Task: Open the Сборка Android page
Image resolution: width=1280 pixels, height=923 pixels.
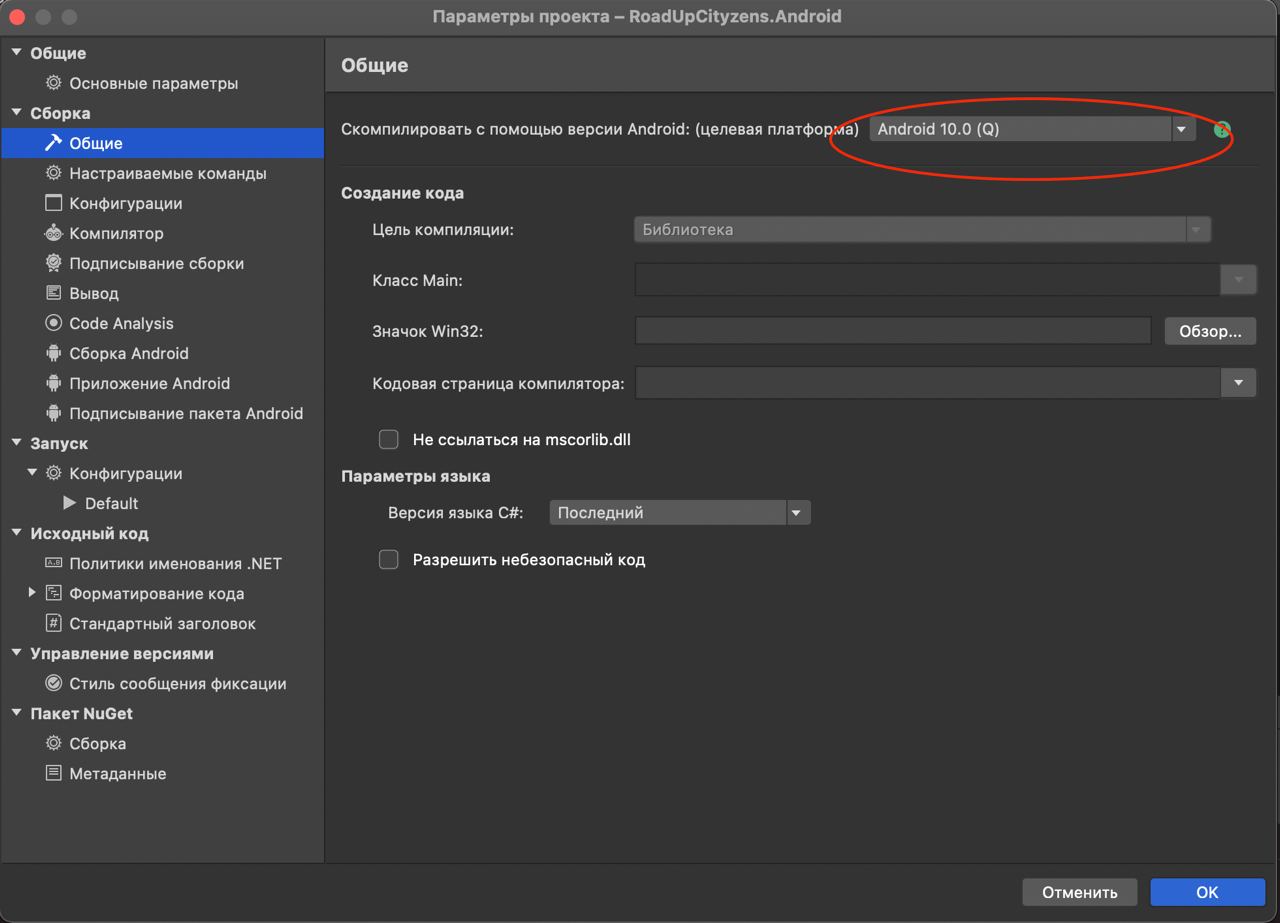Action: point(128,353)
